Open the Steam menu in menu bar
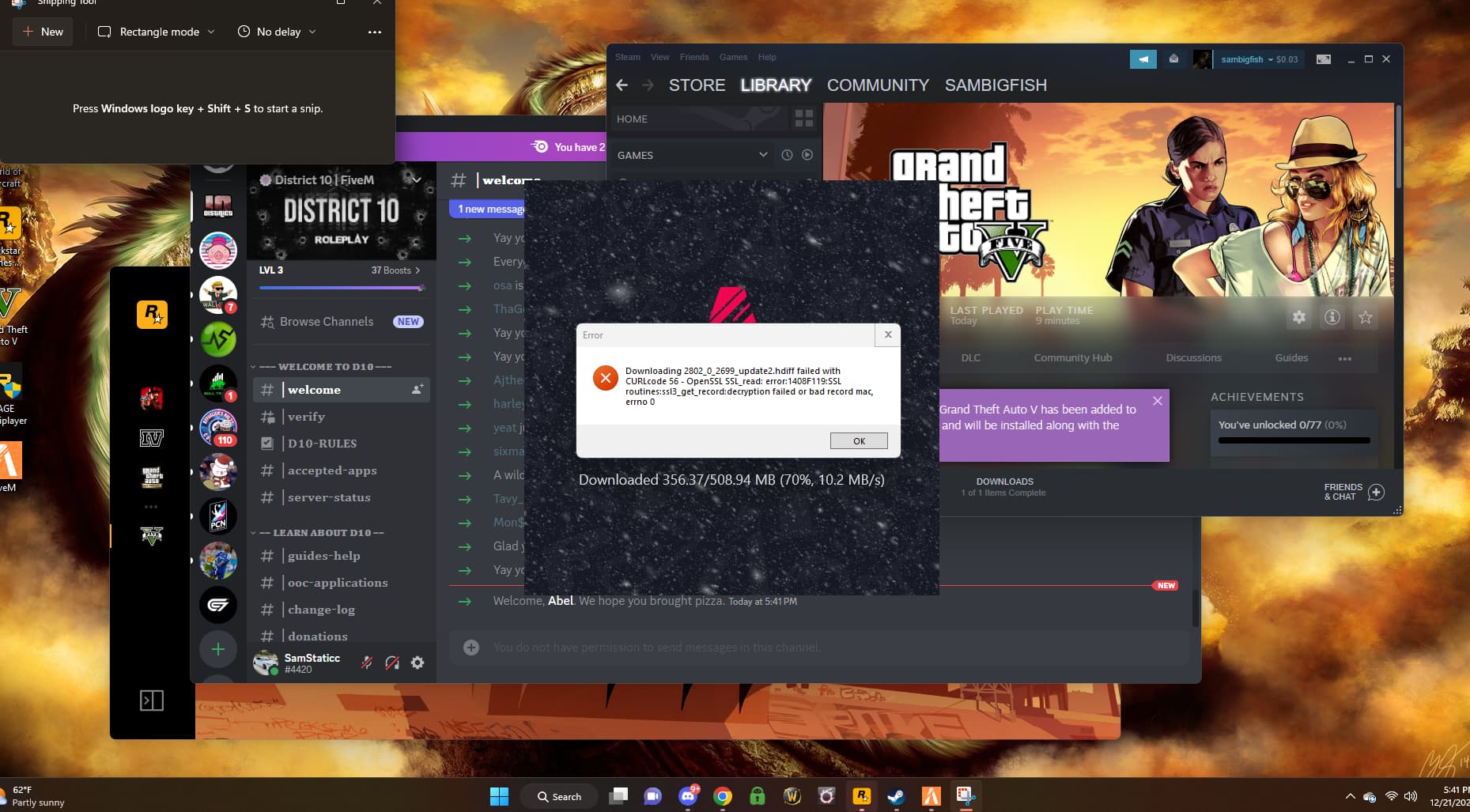The image size is (1470, 812). (628, 57)
